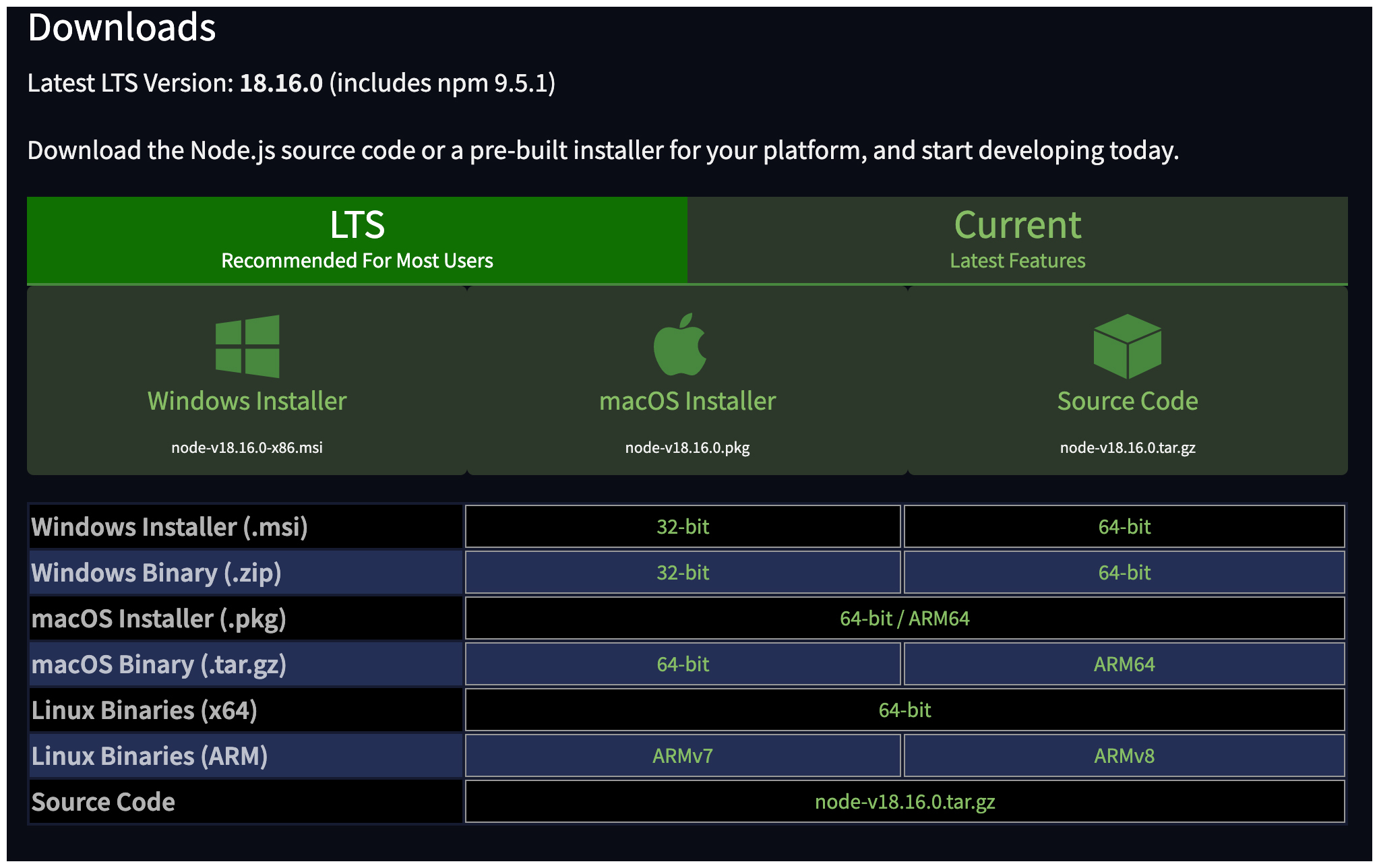
Task: Download 64-bit Windows Binary (.zip)
Action: tap(1124, 572)
